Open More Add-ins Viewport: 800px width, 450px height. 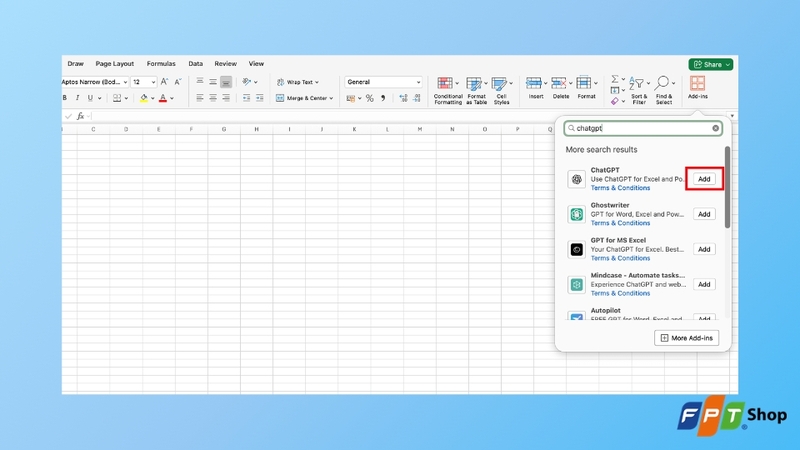687,338
